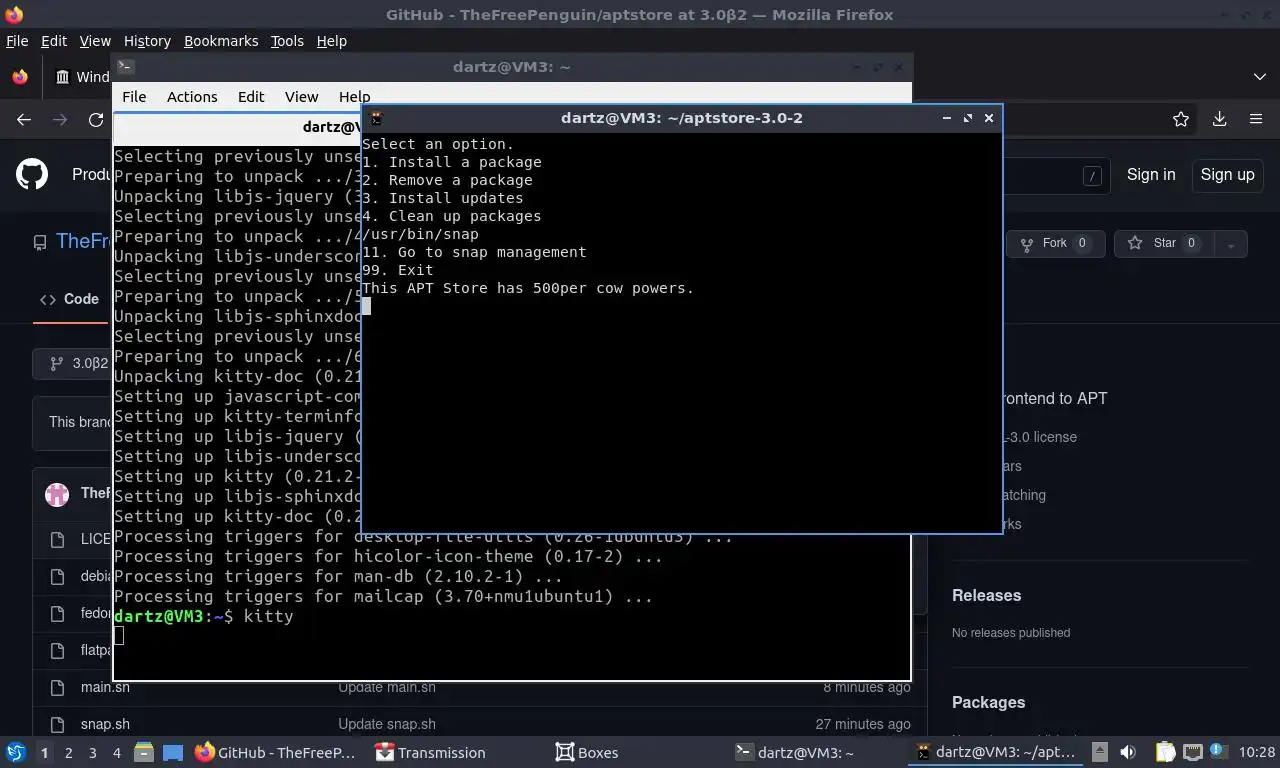1280x768 pixels.
Task: Open clipboard manager tray icon
Action: tap(1165, 752)
